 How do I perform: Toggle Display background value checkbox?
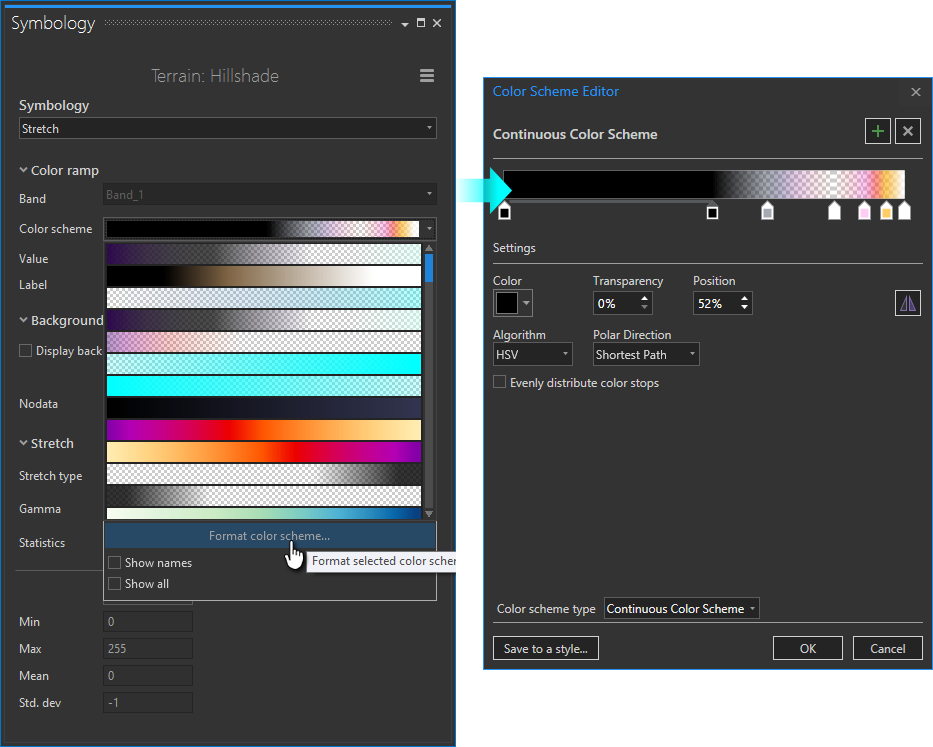tap(25, 351)
